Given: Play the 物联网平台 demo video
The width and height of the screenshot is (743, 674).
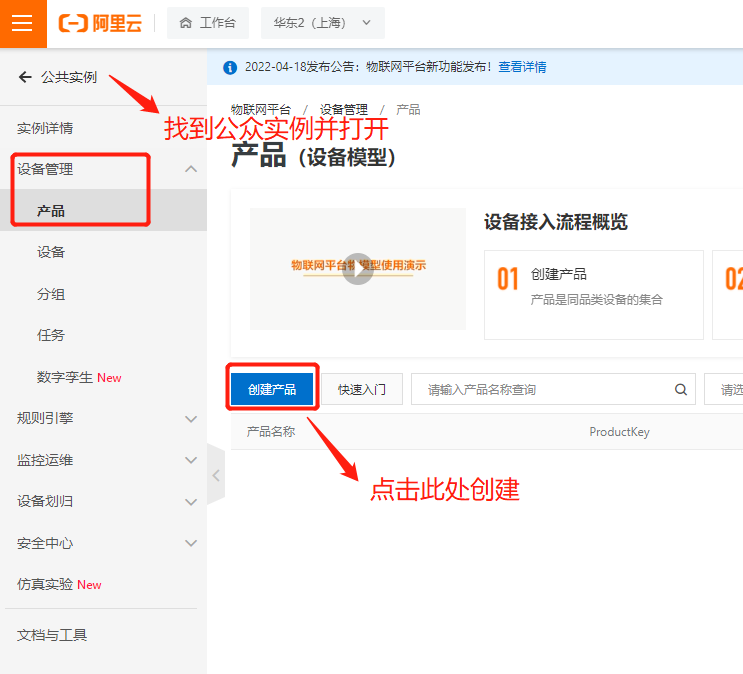Looking at the screenshot, I should [x=357, y=268].
